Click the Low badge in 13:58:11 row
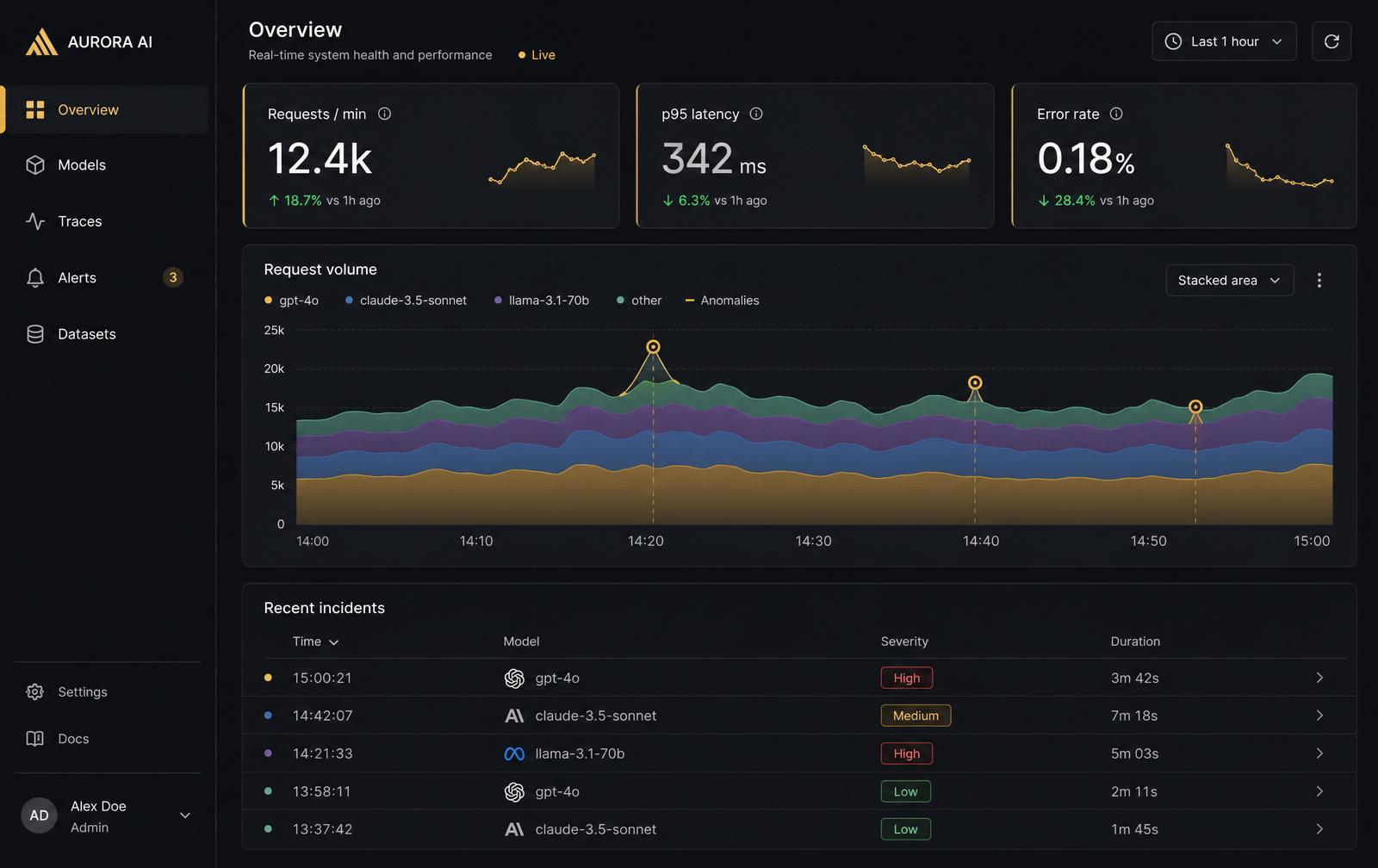Image resolution: width=1378 pixels, height=868 pixels. coord(905,791)
